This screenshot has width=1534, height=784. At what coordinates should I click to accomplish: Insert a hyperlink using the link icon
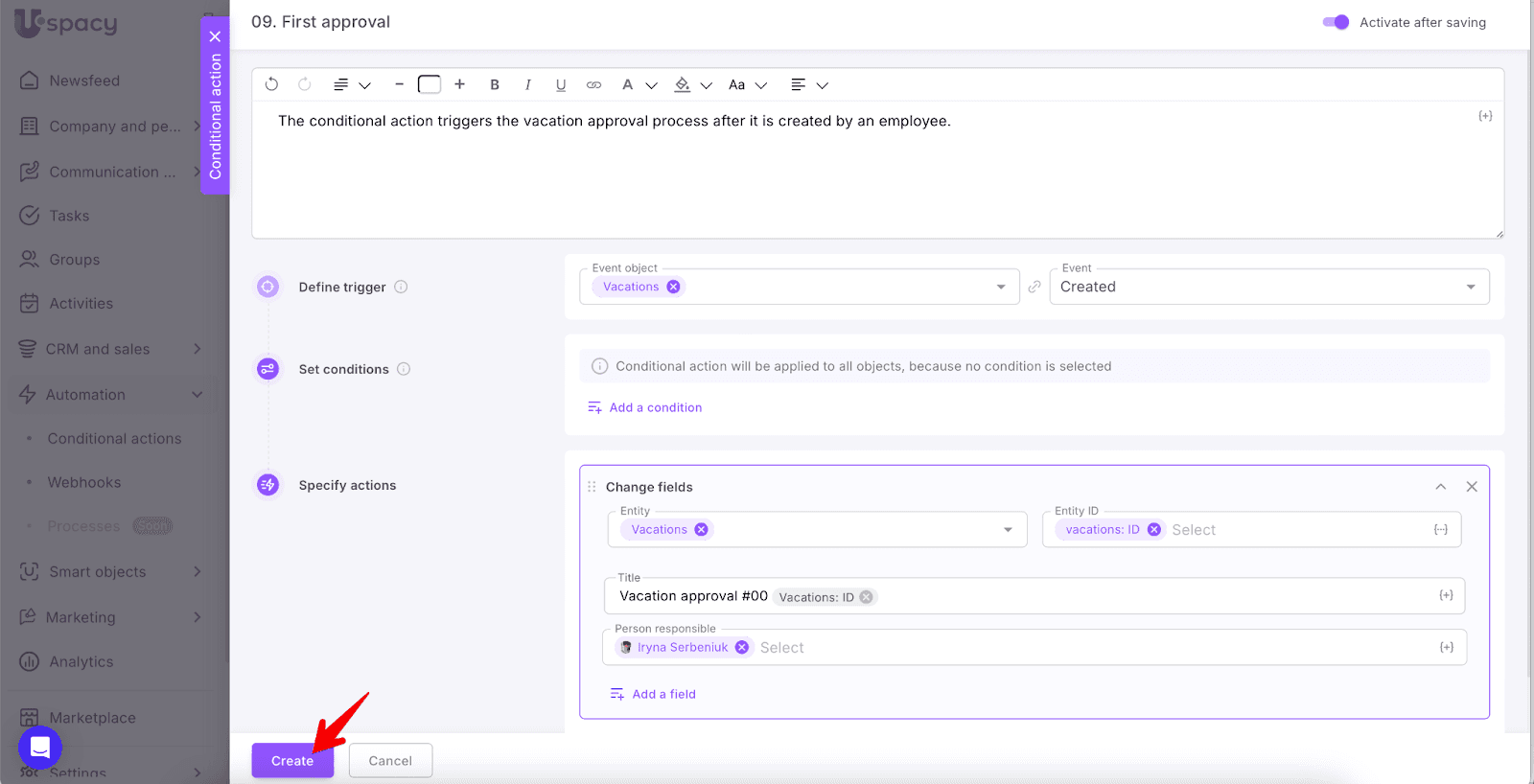(593, 84)
